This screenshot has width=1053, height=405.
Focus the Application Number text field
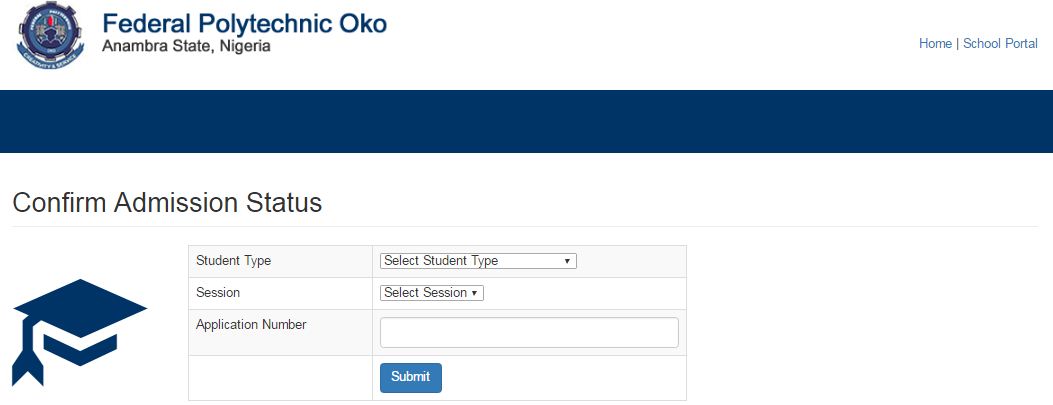pos(529,332)
